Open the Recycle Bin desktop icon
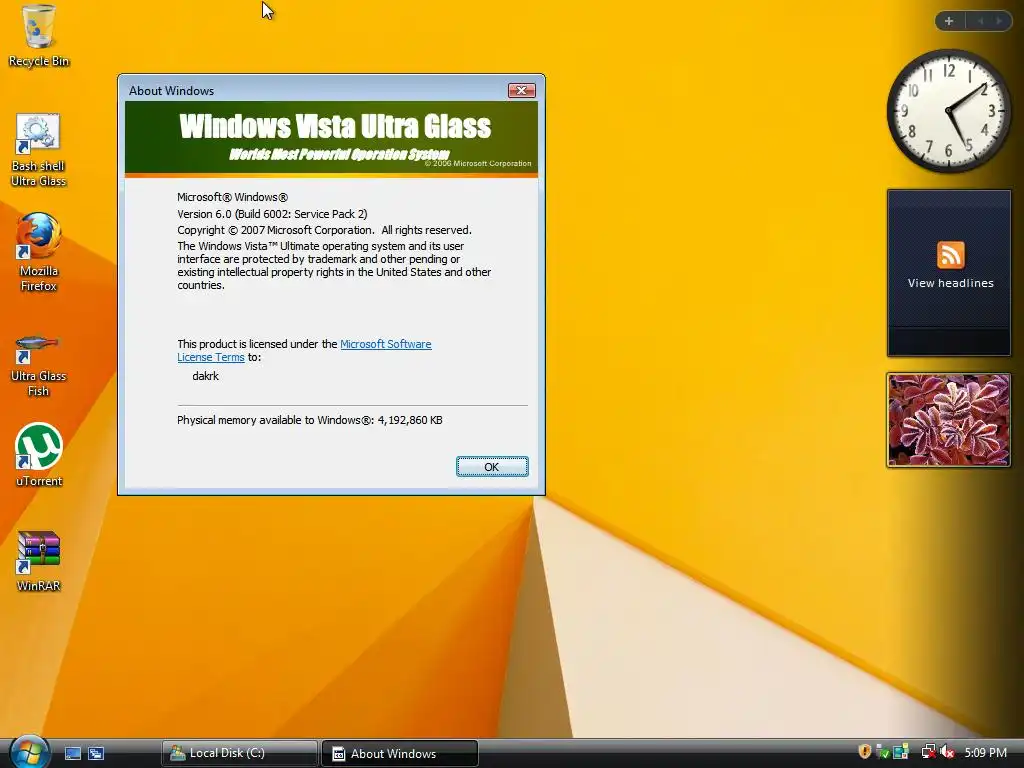Viewport: 1024px width, 768px height. click(39, 36)
